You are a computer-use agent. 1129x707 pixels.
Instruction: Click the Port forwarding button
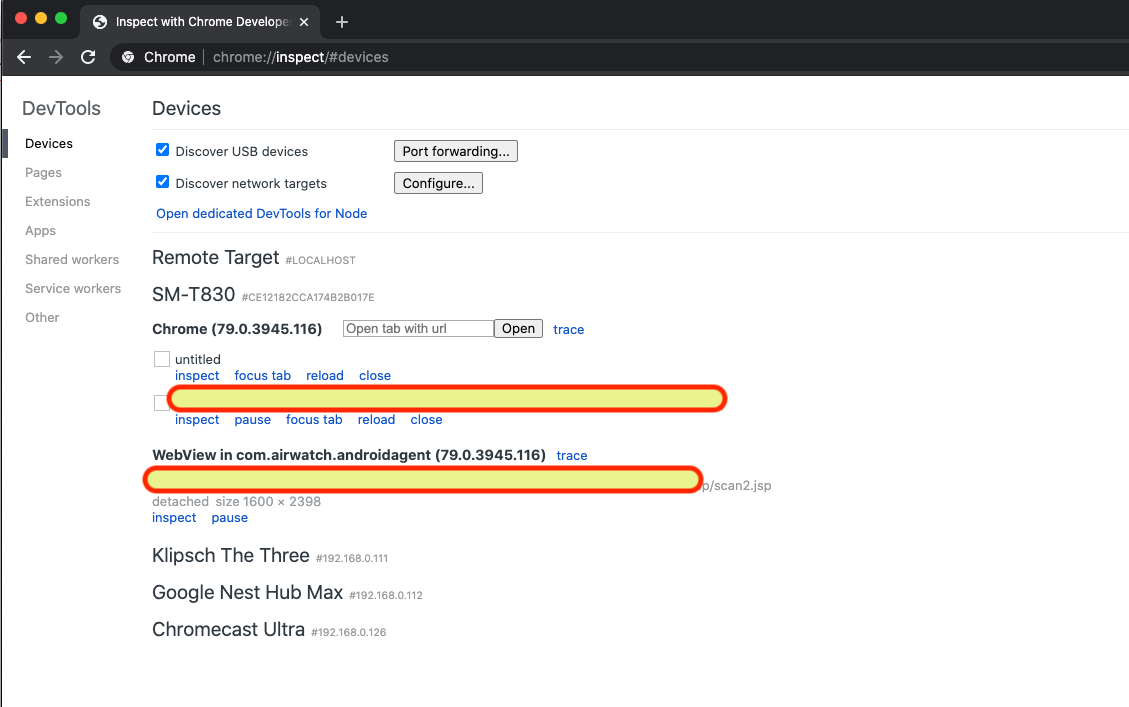[456, 151]
